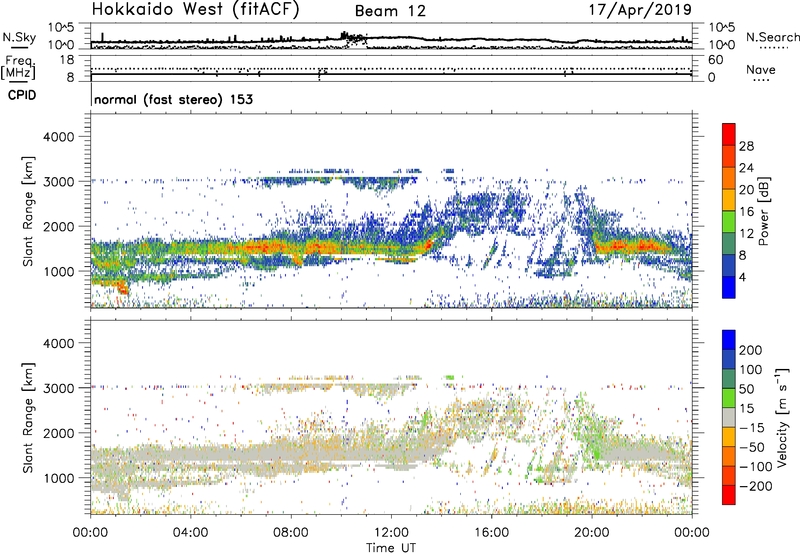Click the '16:00' time axis tick label
Screen dimensions: 800x554
(x=491, y=533)
